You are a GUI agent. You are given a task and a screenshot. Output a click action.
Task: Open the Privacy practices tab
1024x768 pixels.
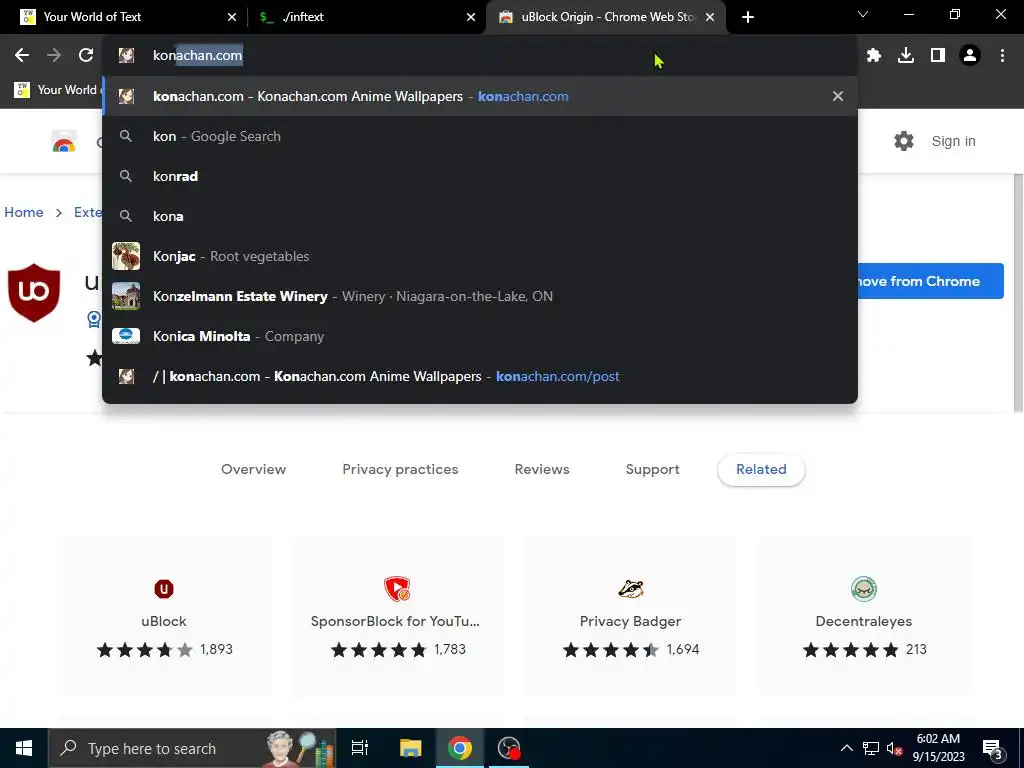pyautogui.click(x=400, y=470)
